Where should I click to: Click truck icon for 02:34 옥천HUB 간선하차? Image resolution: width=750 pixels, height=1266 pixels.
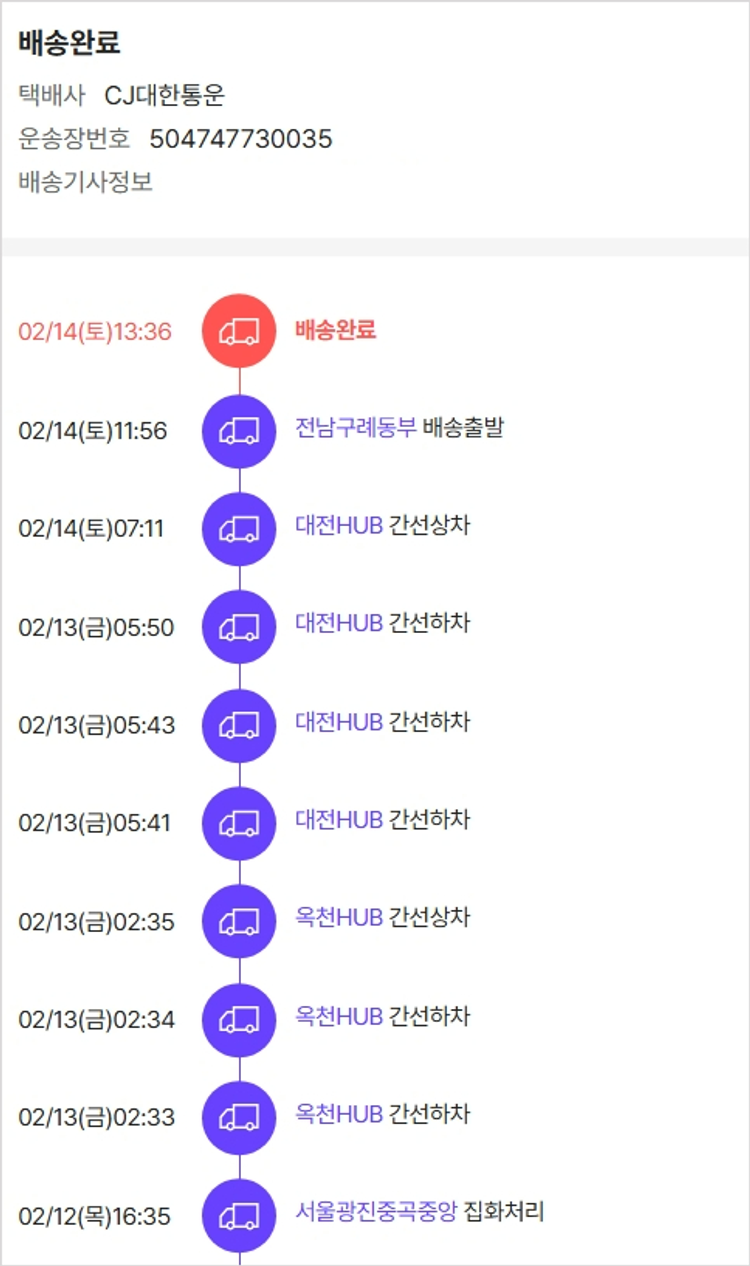coord(239,1019)
